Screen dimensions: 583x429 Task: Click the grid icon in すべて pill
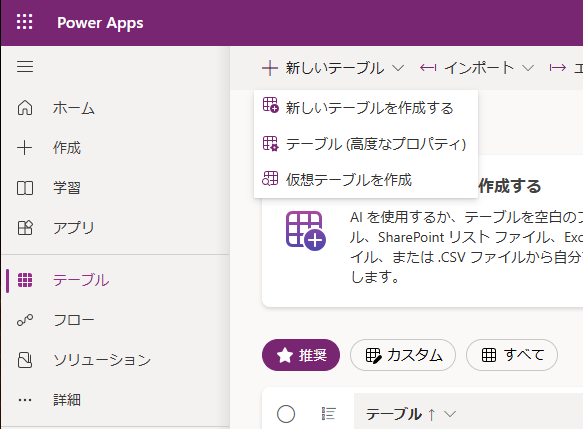pos(489,355)
